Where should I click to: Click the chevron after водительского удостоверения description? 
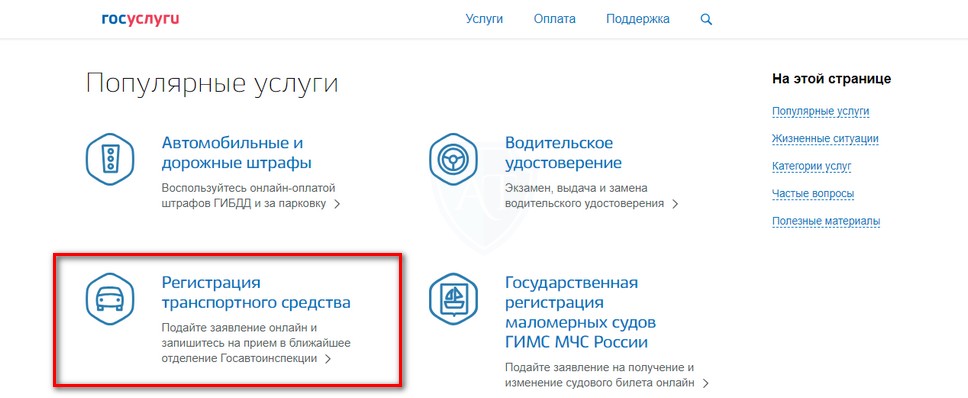coord(675,204)
